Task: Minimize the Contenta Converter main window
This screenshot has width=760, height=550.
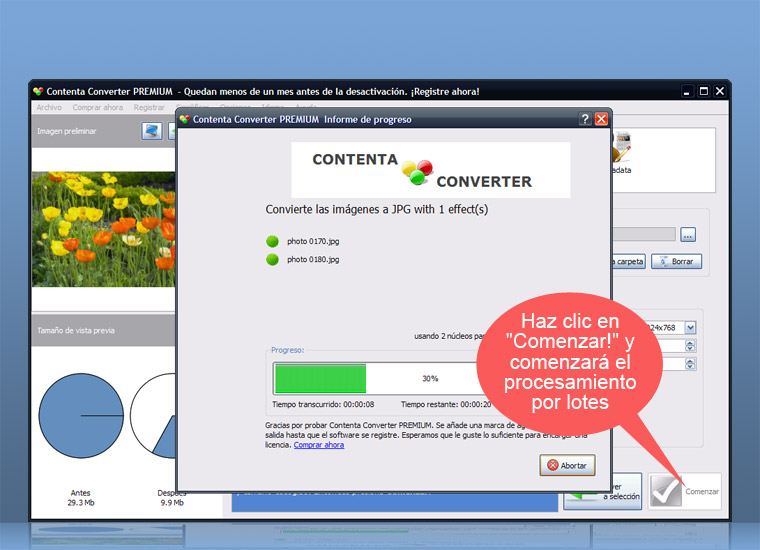Action: pyautogui.click(x=686, y=91)
